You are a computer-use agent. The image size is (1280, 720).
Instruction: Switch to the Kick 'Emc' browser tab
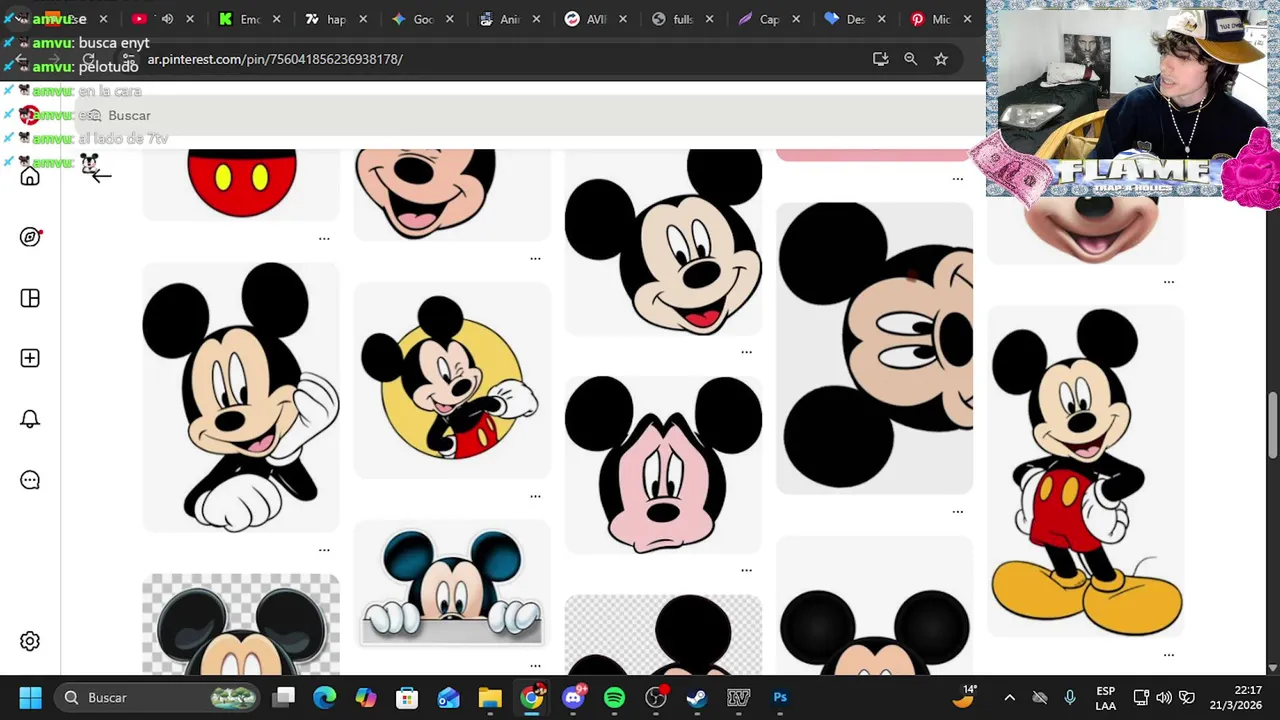tap(240, 19)
